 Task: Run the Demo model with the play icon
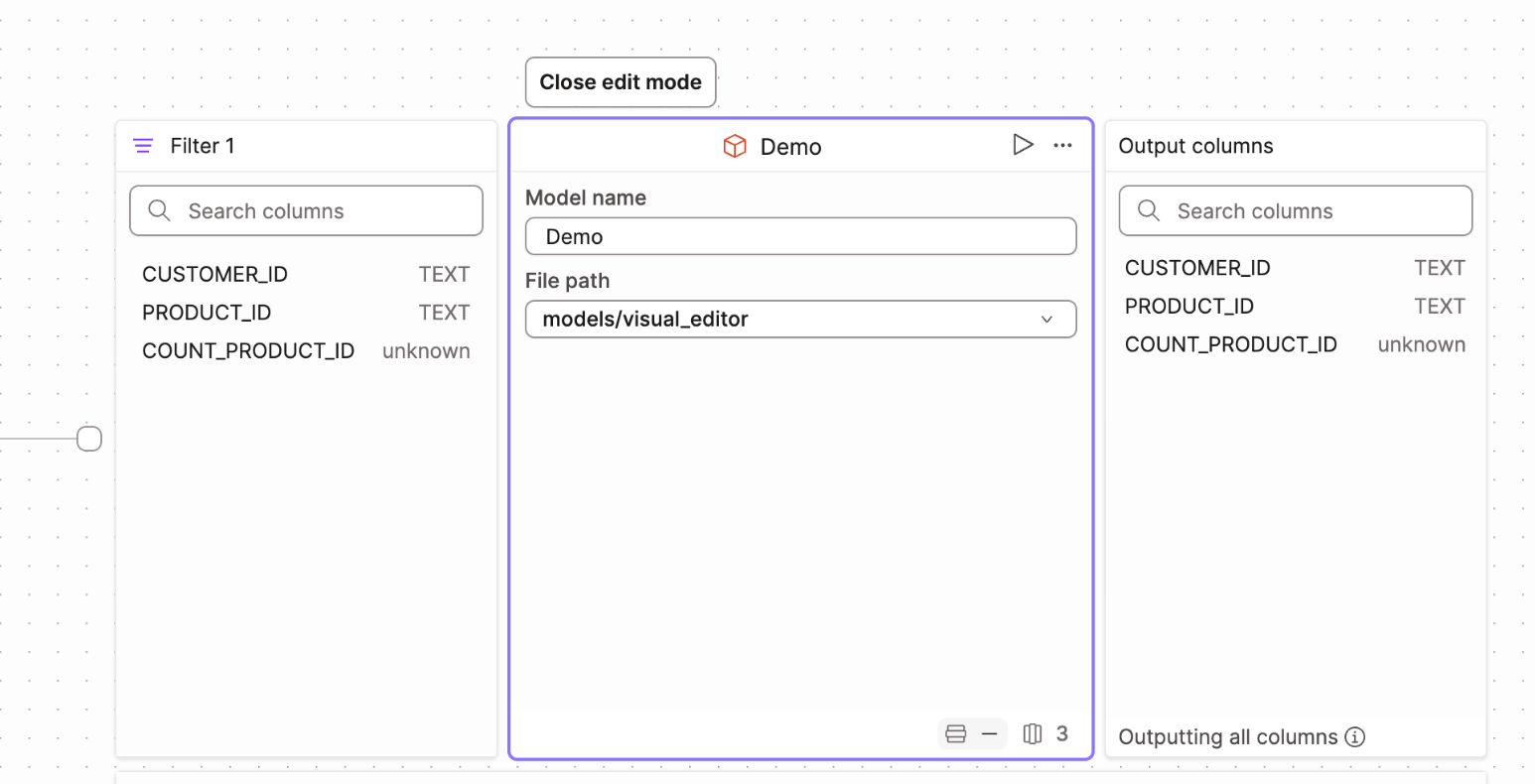pyautogui.click(x=1023, y=145)
